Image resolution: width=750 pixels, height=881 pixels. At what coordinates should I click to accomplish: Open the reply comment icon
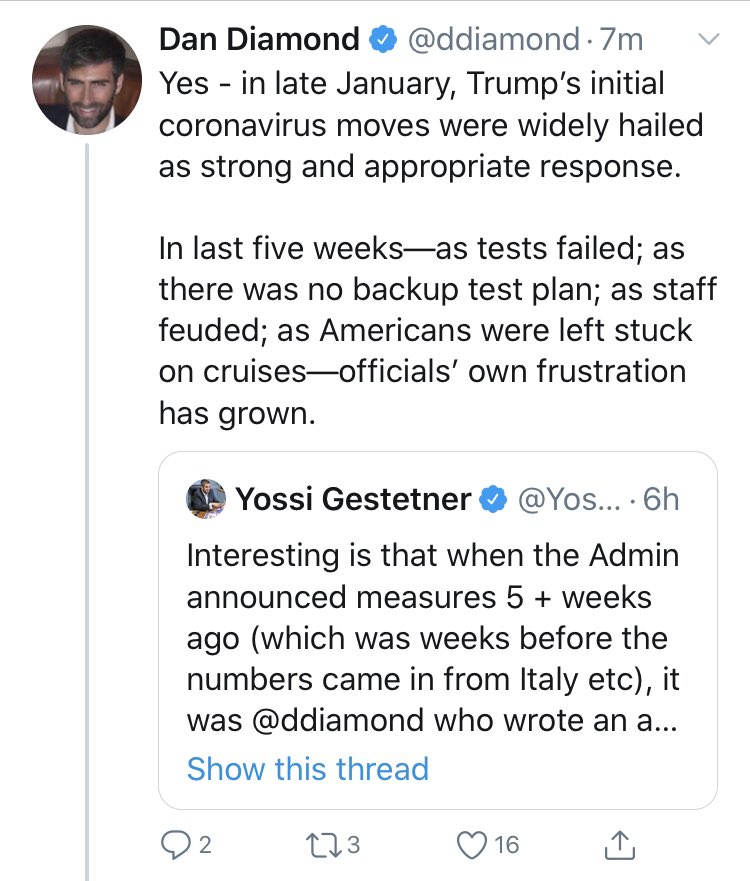tap(175, 845)
